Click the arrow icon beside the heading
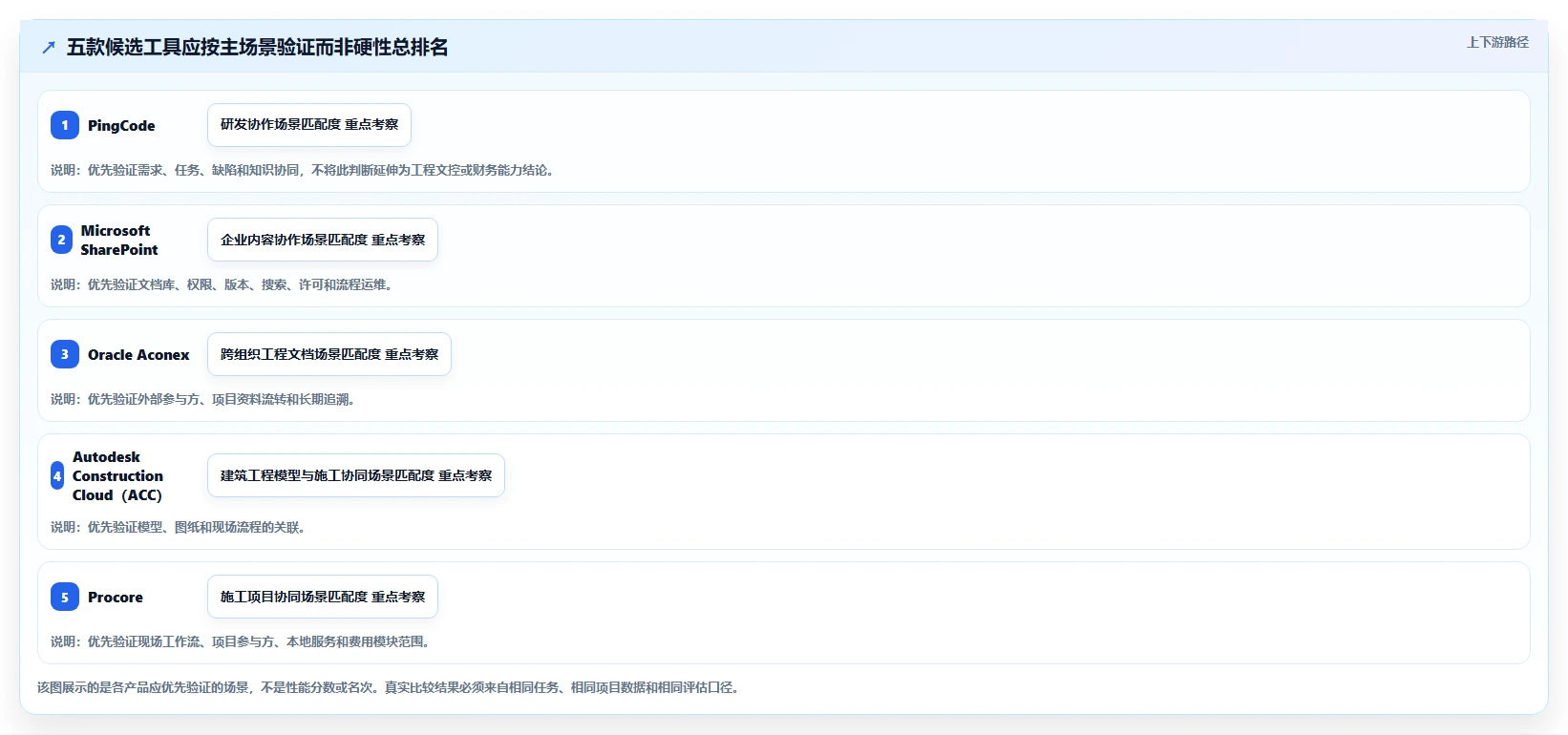This screenshot has width=1568, height=735. pyautogui.click(x=49, y=48)
